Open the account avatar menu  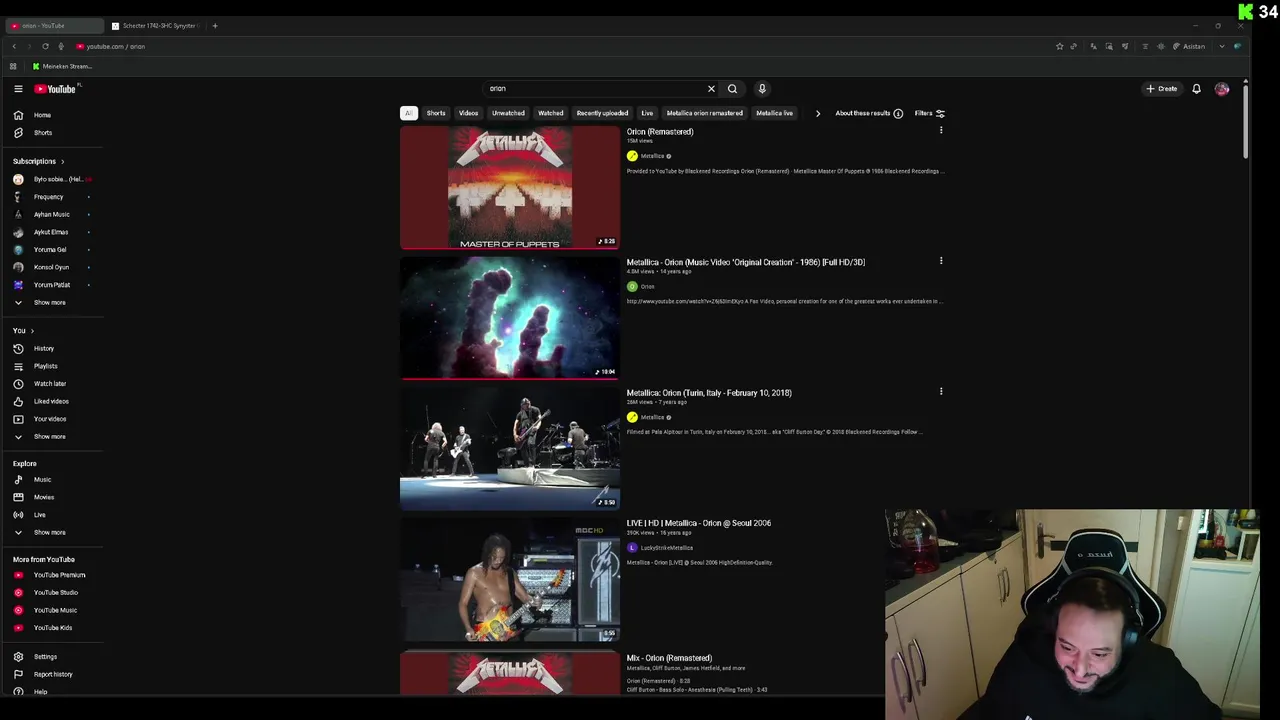pos(1222,89)
